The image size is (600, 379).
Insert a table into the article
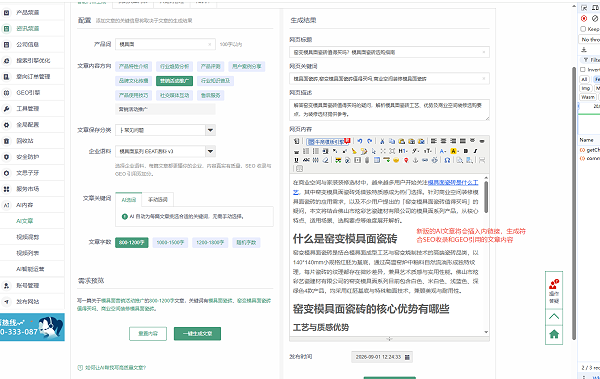377,160
